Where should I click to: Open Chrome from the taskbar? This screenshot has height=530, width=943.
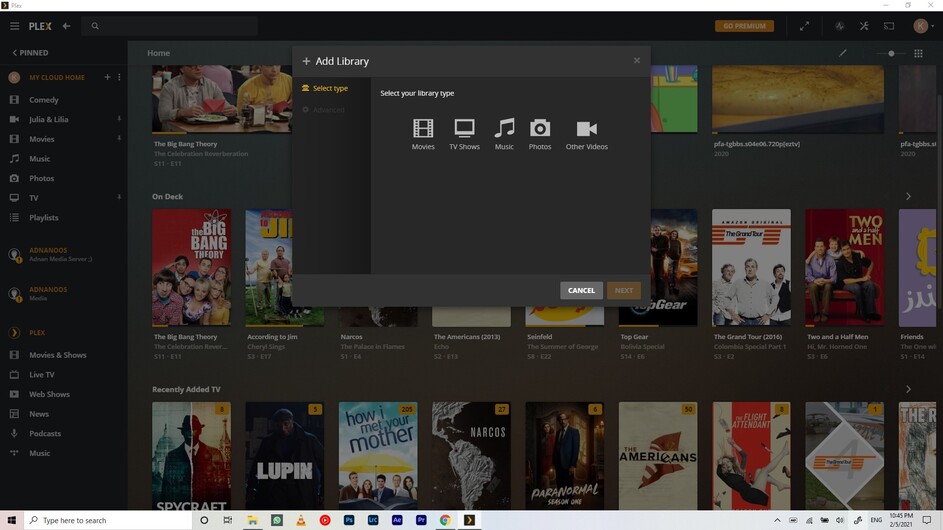[x=445, y=520]
